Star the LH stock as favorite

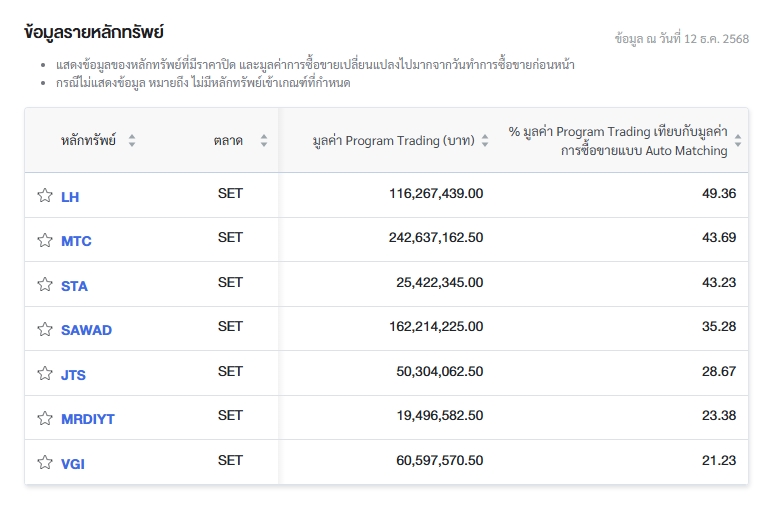pos(44,196)
